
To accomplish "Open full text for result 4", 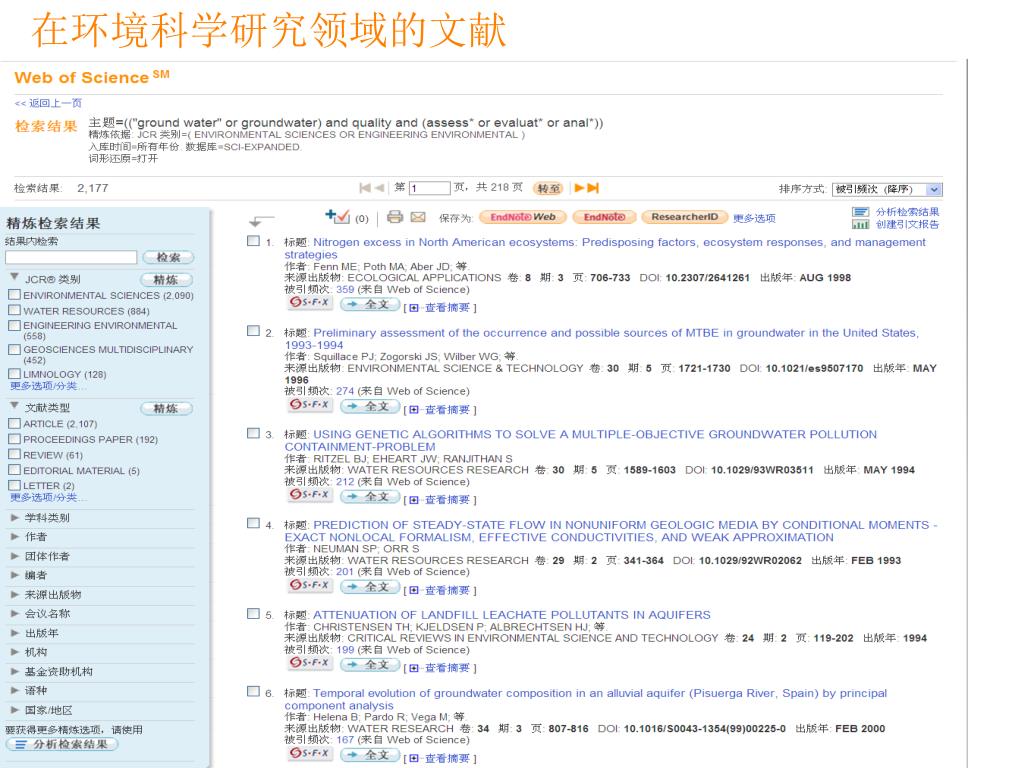I will (x=371, y=586).
